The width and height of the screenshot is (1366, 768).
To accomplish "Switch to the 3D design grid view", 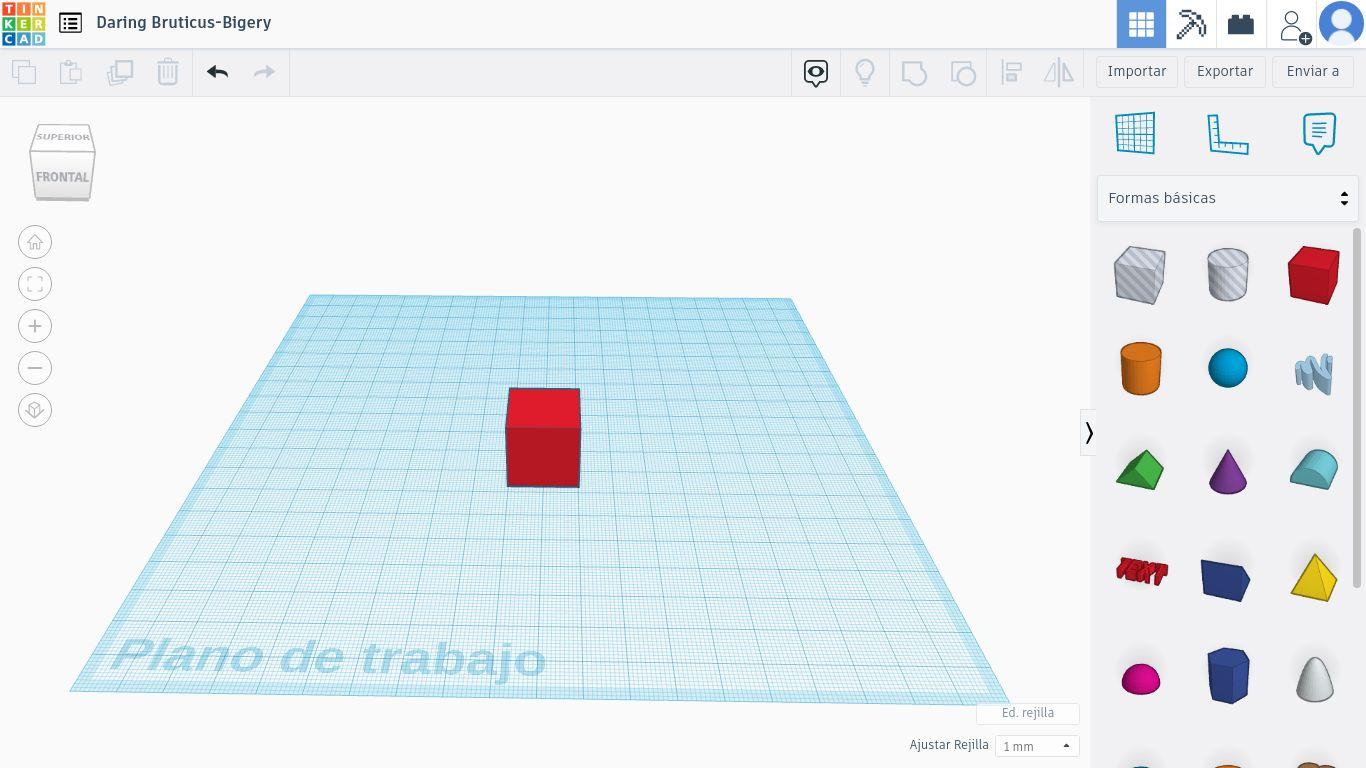I will (1141, 24).
